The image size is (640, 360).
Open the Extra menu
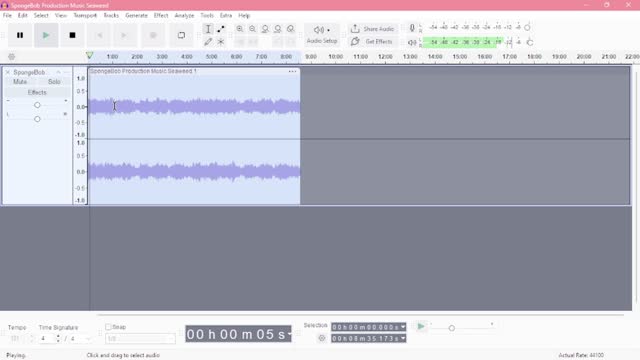tap(226, 16)
